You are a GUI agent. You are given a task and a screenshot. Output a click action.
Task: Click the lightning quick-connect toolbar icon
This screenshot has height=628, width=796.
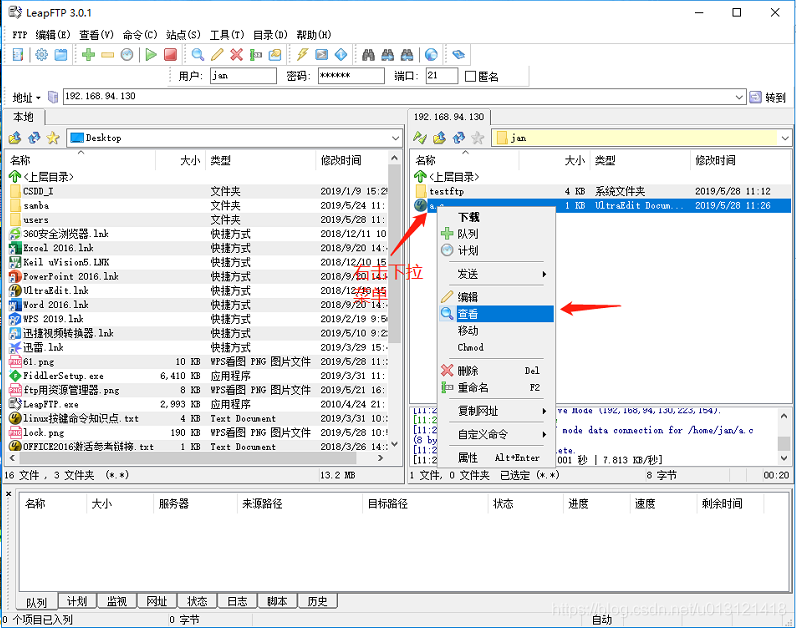(x=303, y=54)
